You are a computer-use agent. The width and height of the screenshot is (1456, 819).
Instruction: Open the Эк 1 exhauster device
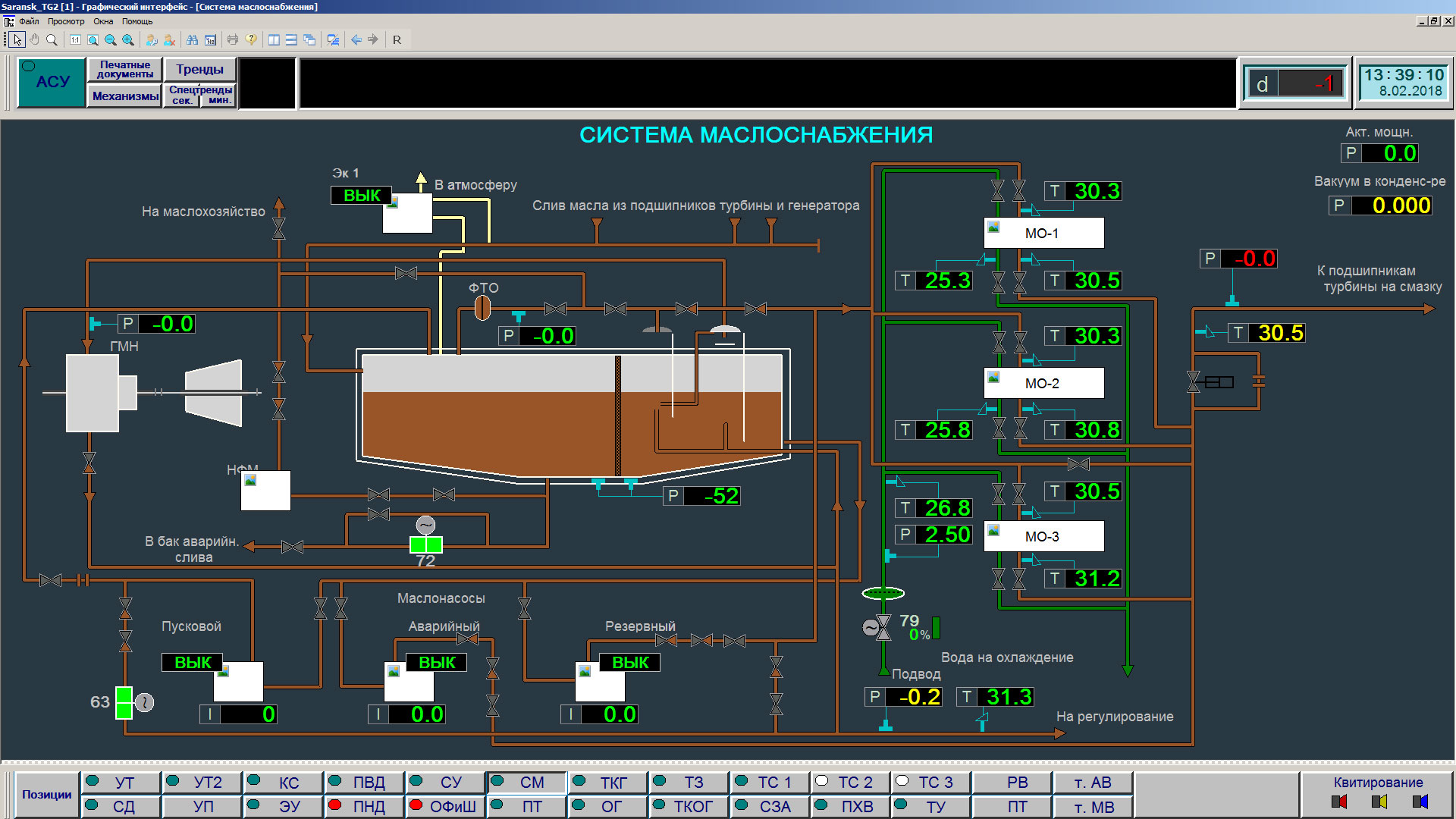[407, 213]
